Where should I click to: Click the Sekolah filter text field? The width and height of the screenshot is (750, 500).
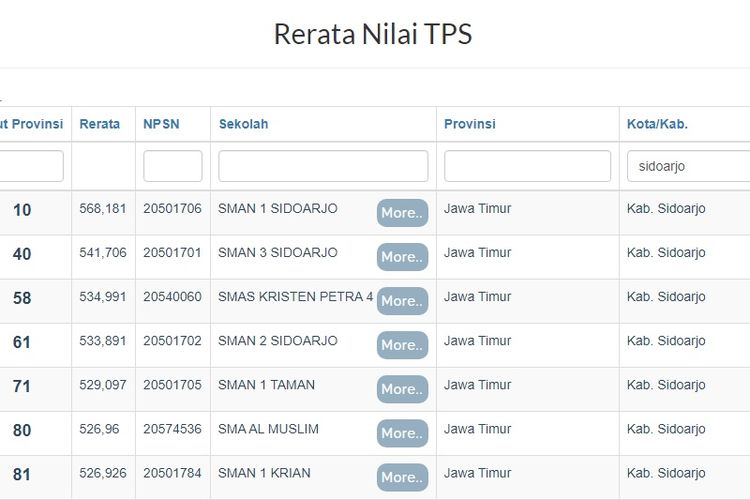[x=323, y=166]
